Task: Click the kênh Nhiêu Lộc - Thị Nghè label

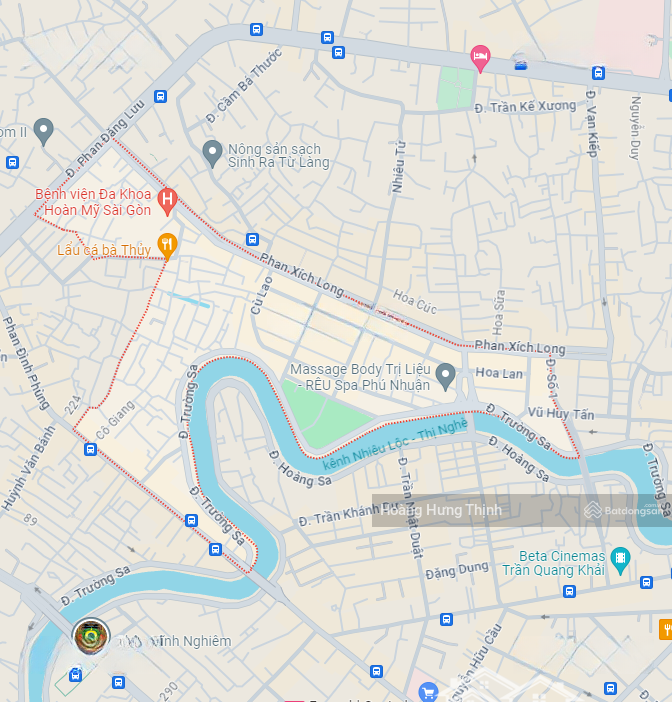Action: tap(395, 444)
